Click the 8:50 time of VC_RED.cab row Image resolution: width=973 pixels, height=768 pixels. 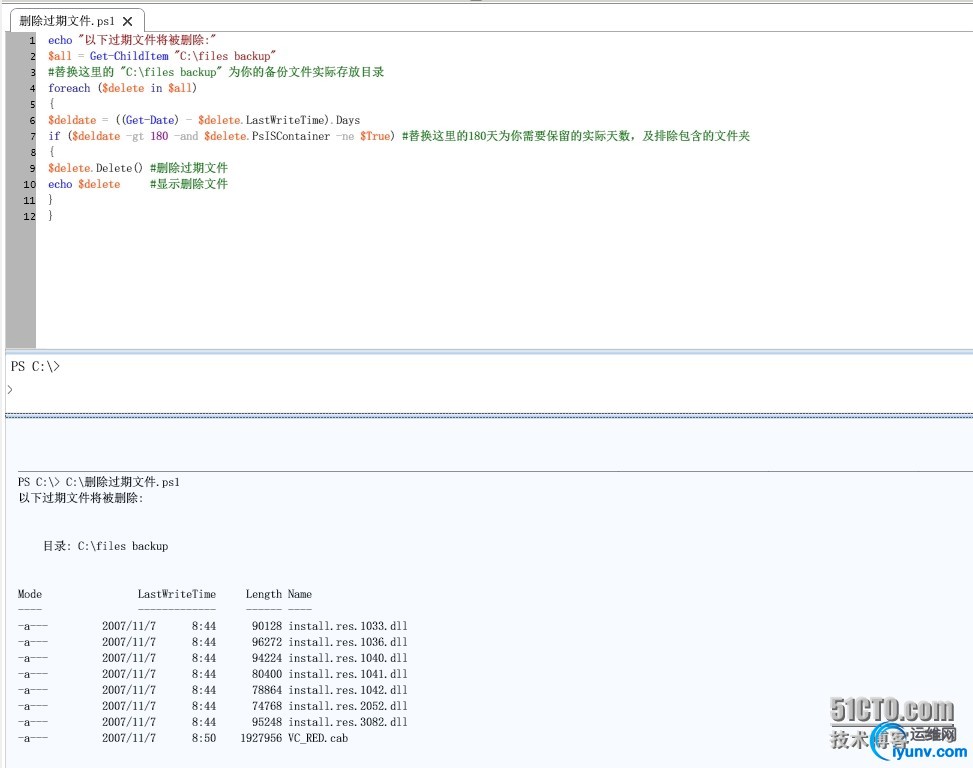point(204,739)
